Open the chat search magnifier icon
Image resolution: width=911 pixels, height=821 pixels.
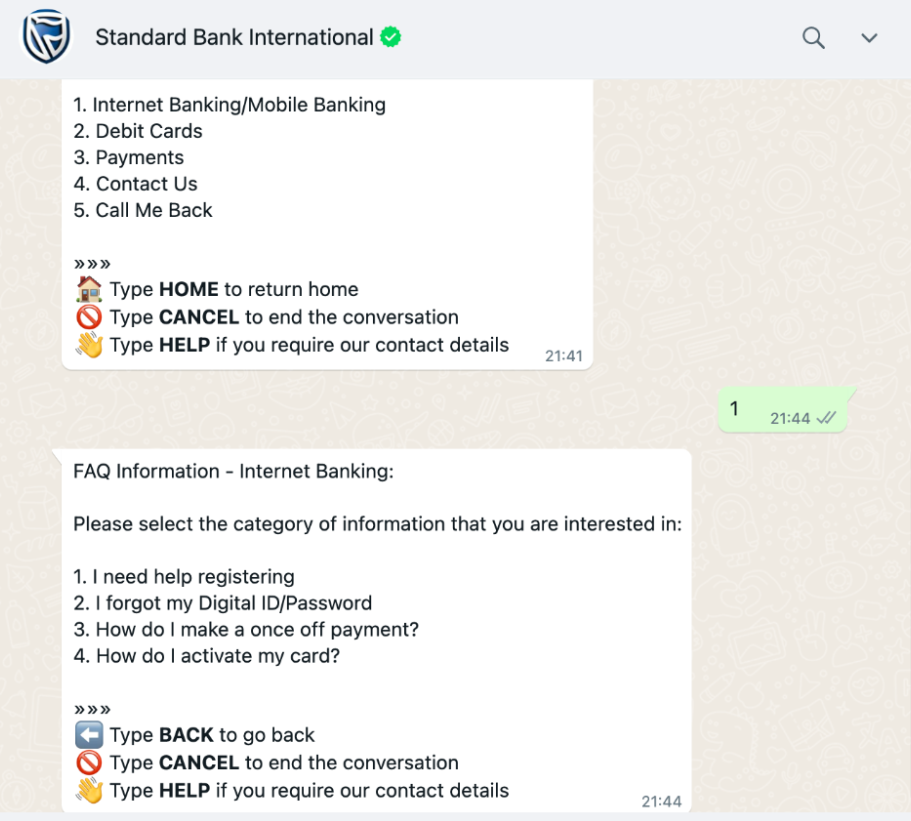tap(813, 38)
